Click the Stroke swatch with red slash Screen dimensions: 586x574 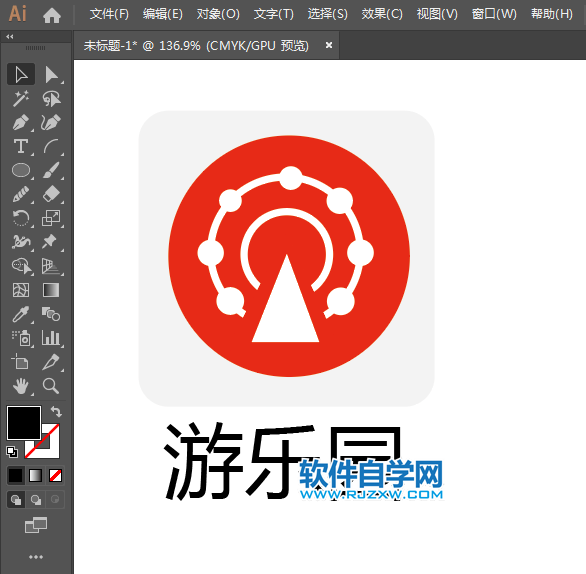tap(52, 448)
